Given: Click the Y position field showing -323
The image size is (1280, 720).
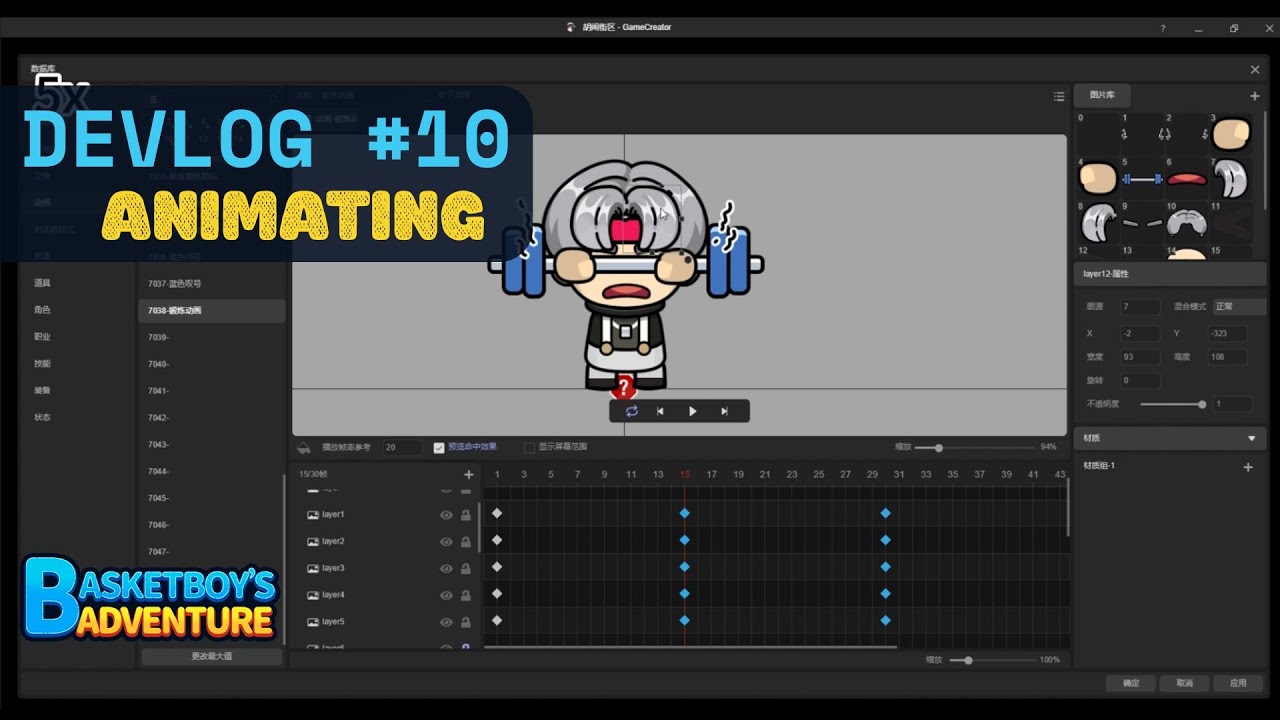Looking at the screenshot, I should click(x=1228, y=333).
